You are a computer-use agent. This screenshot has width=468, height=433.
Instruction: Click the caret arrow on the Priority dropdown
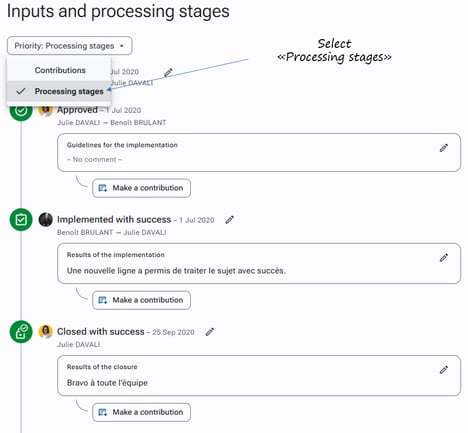122,46
